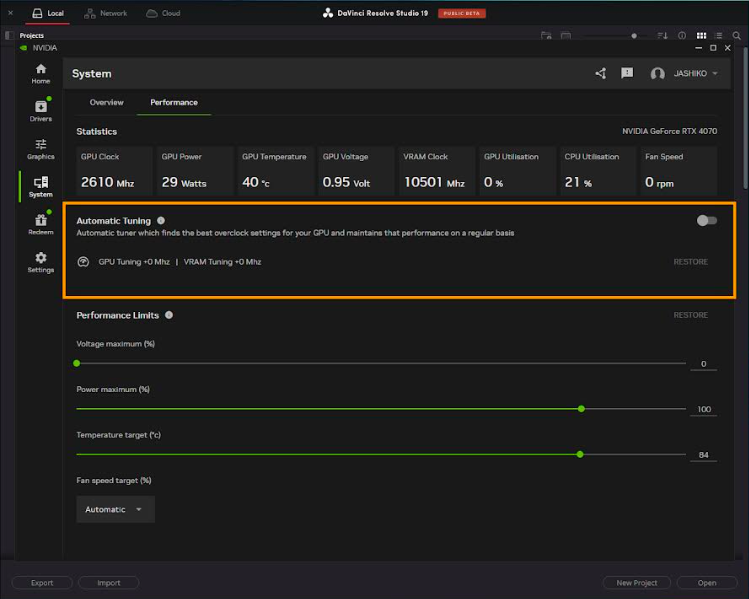Select the Performance tab

[x=174, y=102]
